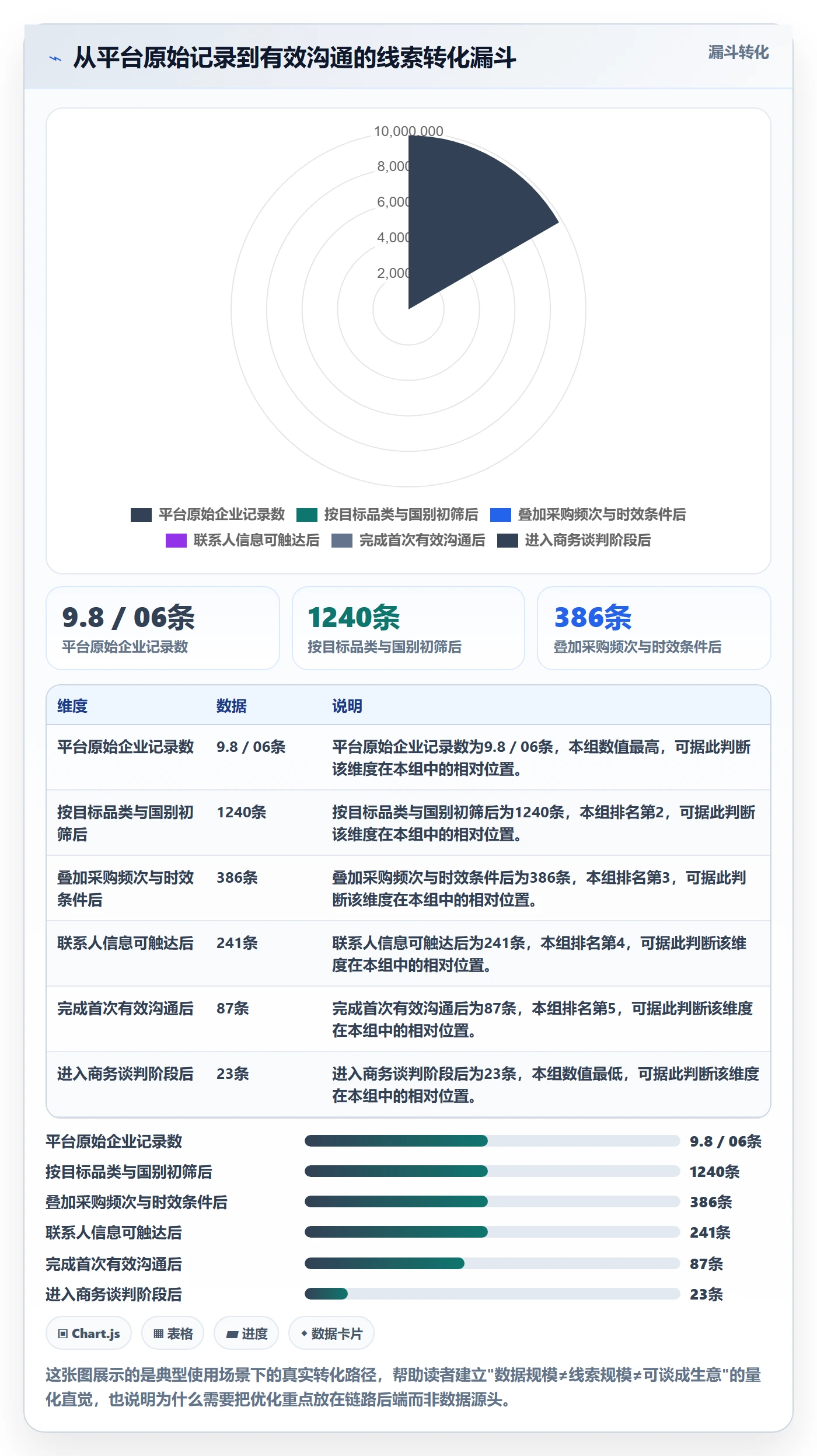Click the funnel title heading text
The height and width of the screenshot is (1456, 817).
point(295,58)
